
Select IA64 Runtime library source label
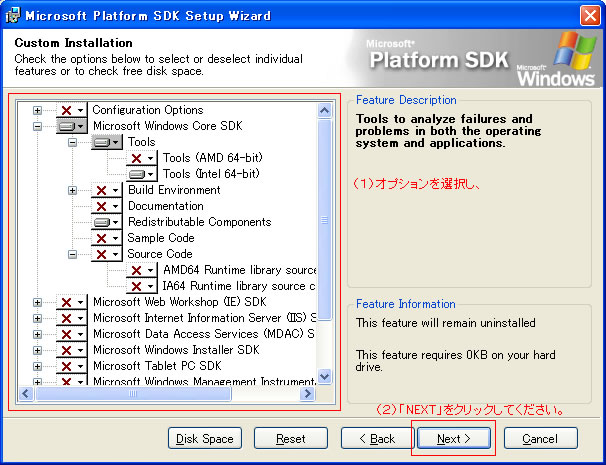[x=239, y=286]
